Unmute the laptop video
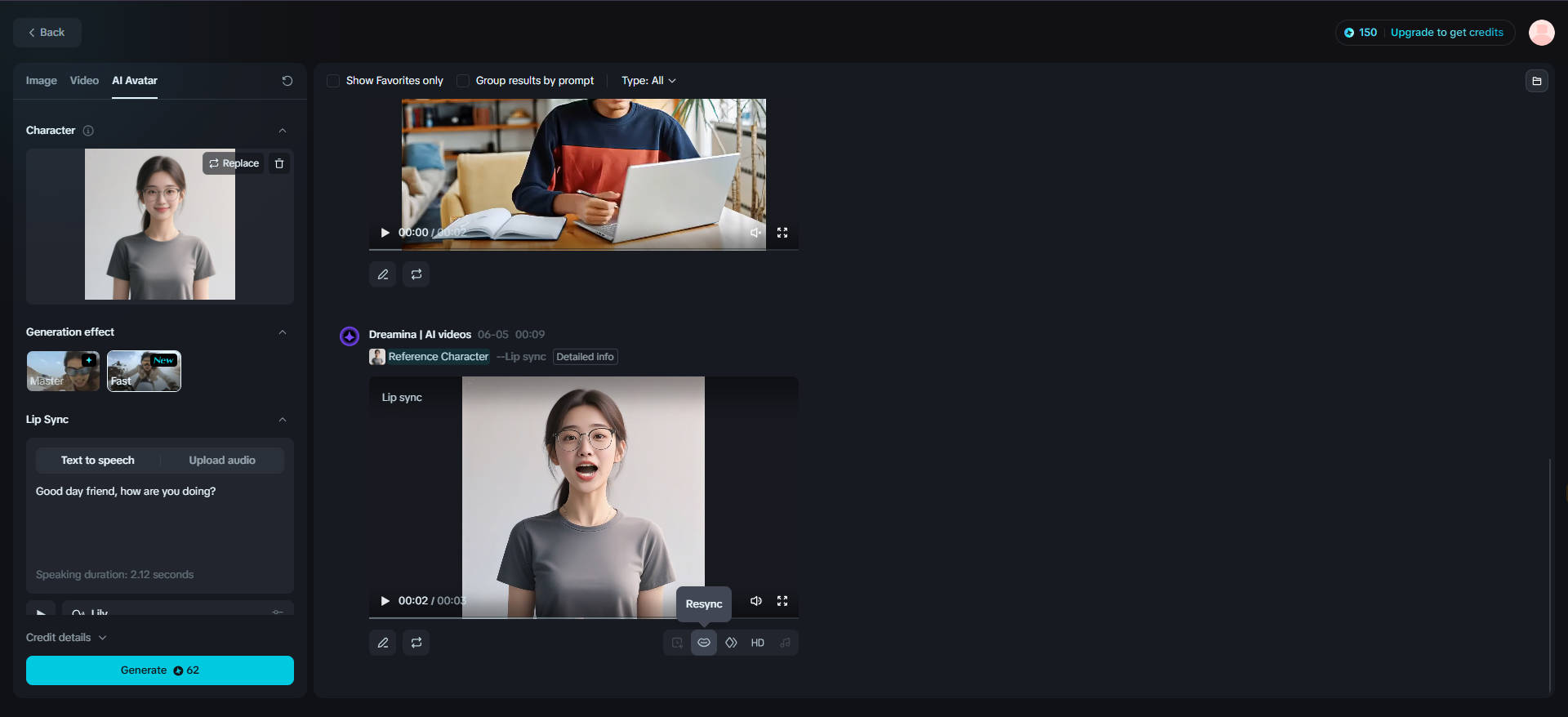 pyautogui.click(x=756, y=233)
